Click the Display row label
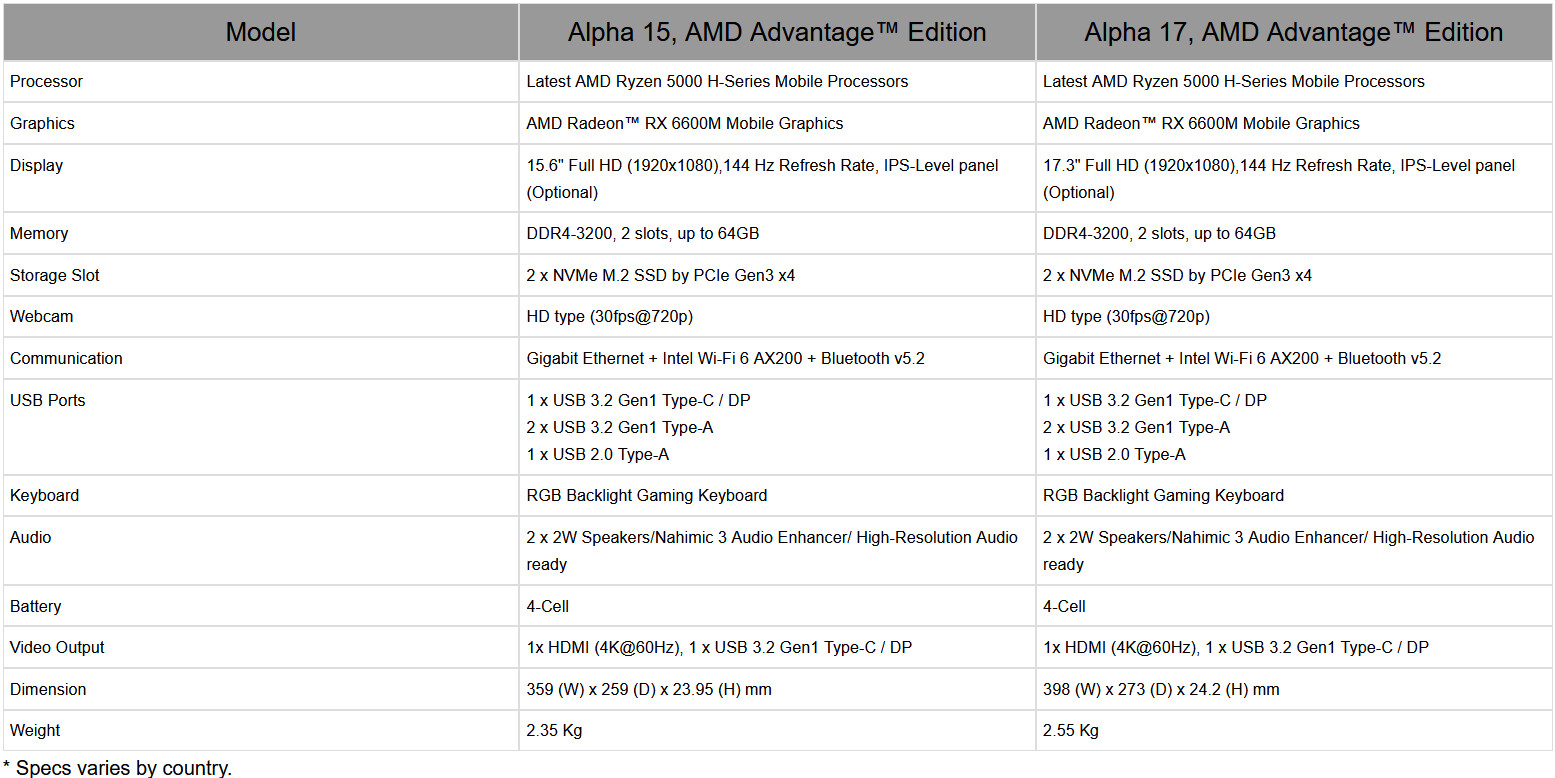The width and height of the screenshot is (1555, 778). click(x=36, y=165)
